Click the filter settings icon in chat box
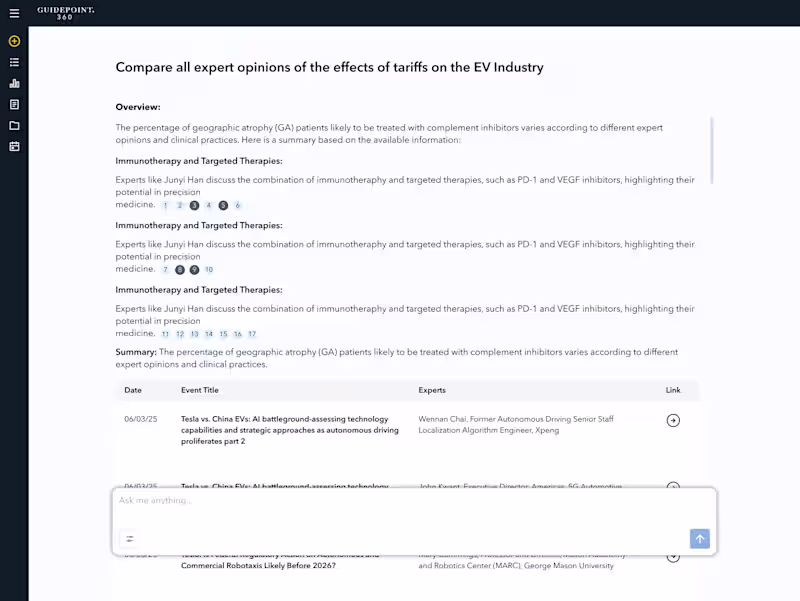This screenshot has height=601, width=800. click(129, 538)
